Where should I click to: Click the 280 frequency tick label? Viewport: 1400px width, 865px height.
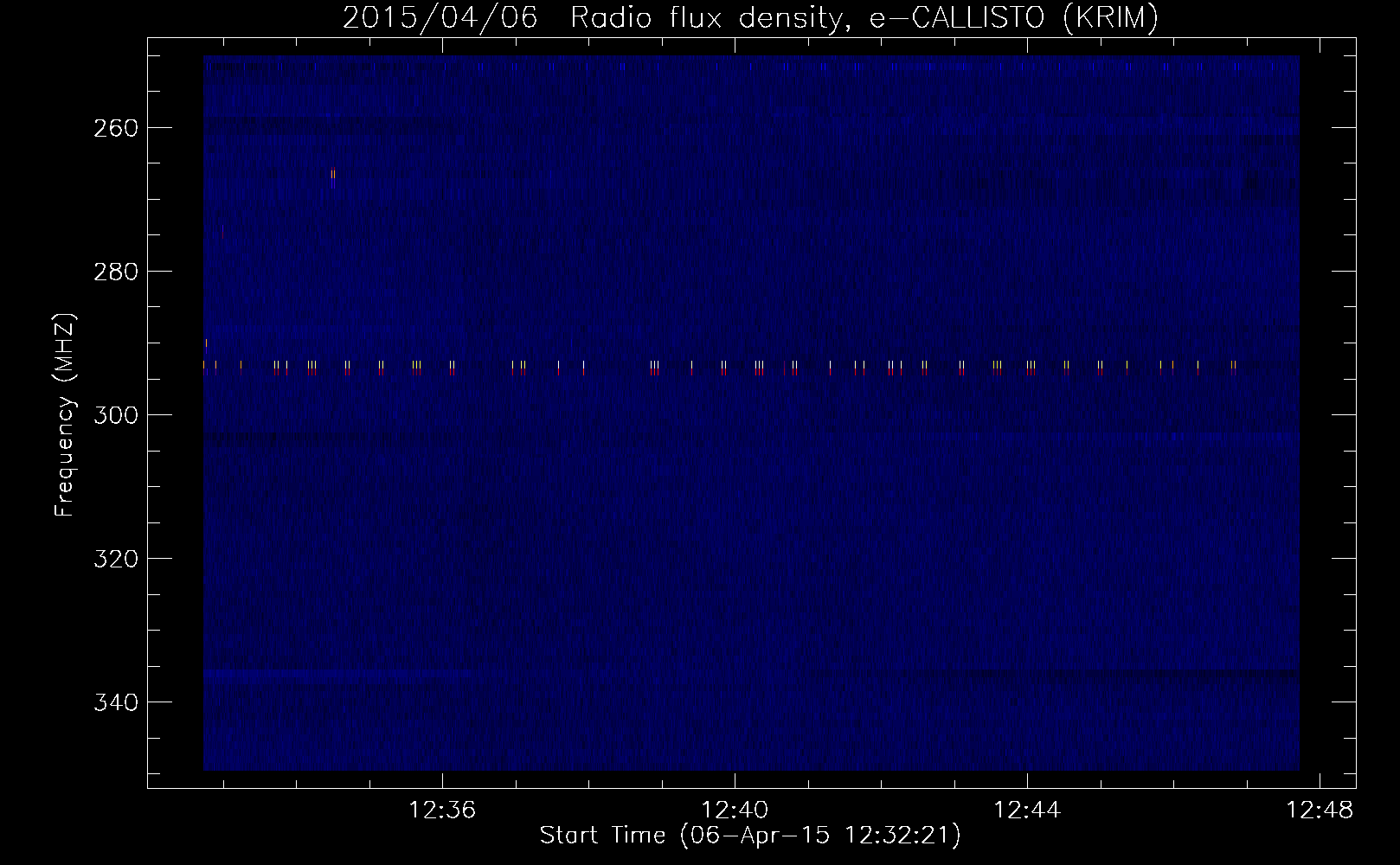click(115, 272)
